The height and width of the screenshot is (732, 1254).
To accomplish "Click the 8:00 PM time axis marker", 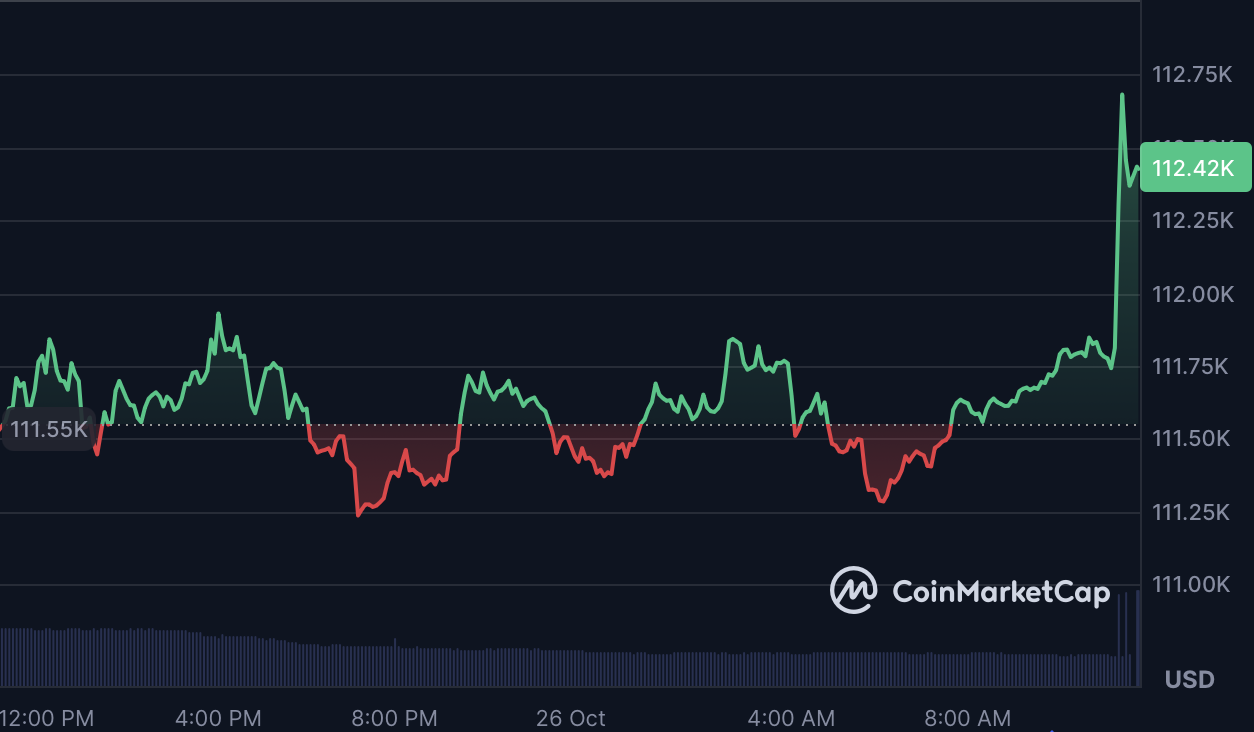I will tap(395, 718).
